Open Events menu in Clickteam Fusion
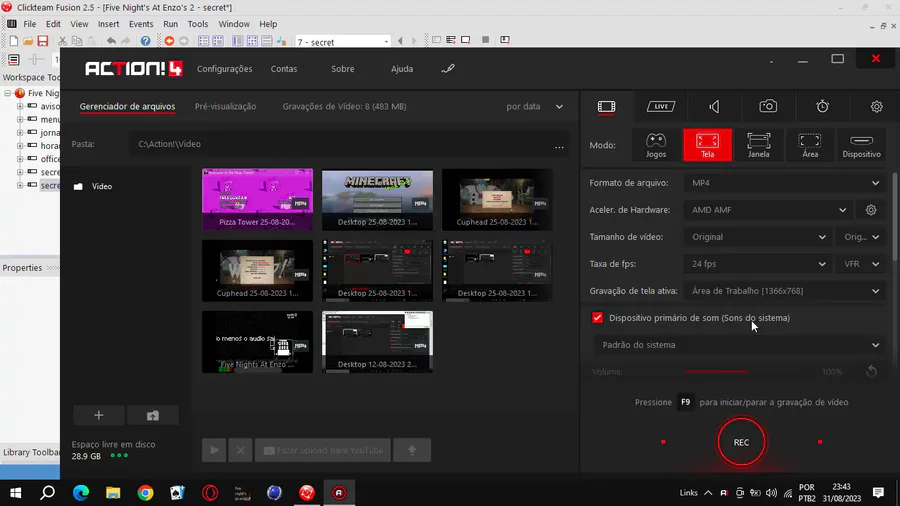The height and width of the screenshot is (506, 900). pyautogui.click(x=141, y=24)
